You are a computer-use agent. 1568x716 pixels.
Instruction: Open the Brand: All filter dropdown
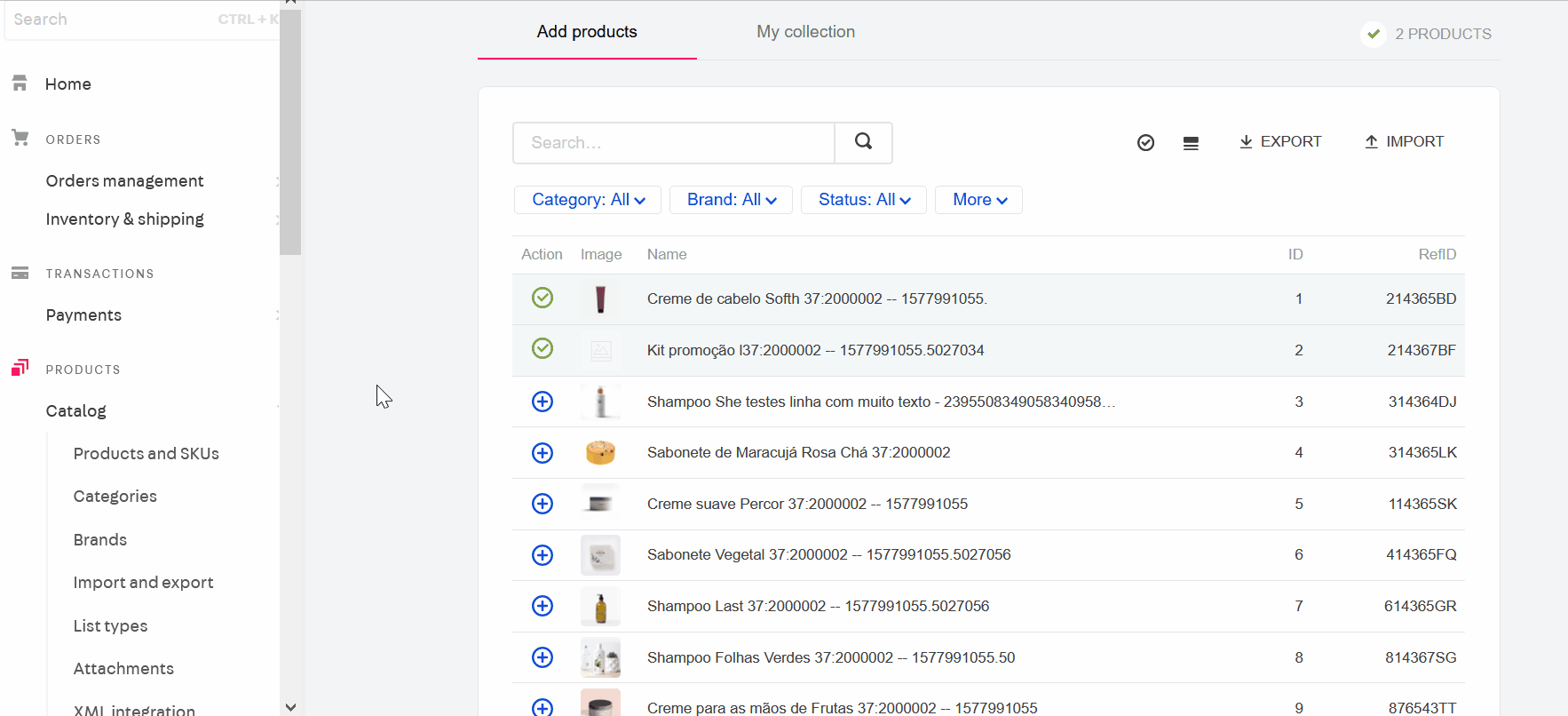pos(731,200)
